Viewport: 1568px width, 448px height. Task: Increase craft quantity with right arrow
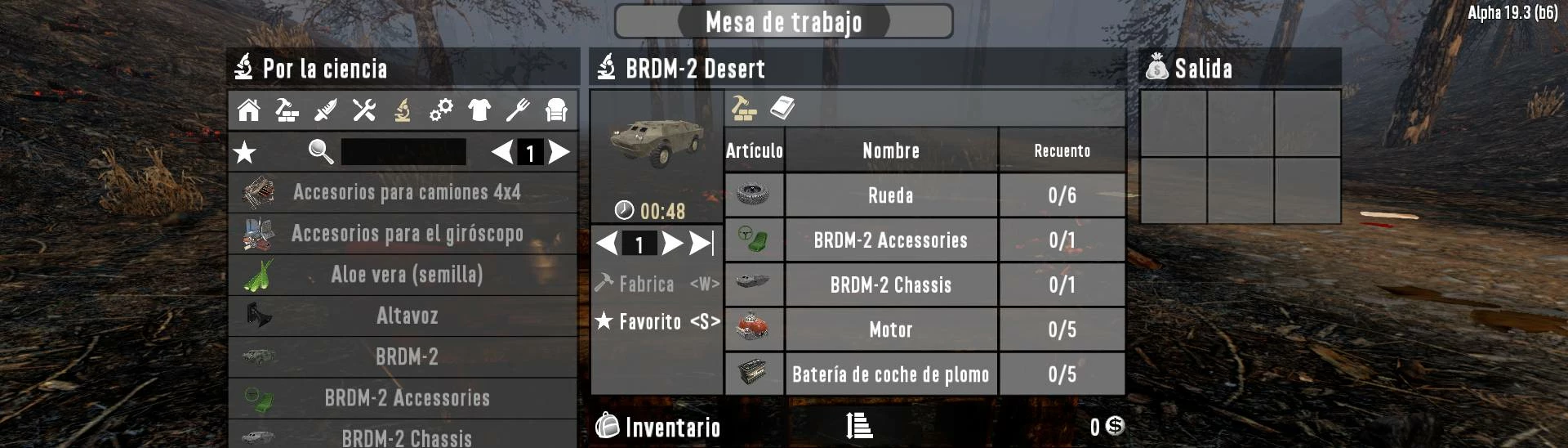(672, 243)
